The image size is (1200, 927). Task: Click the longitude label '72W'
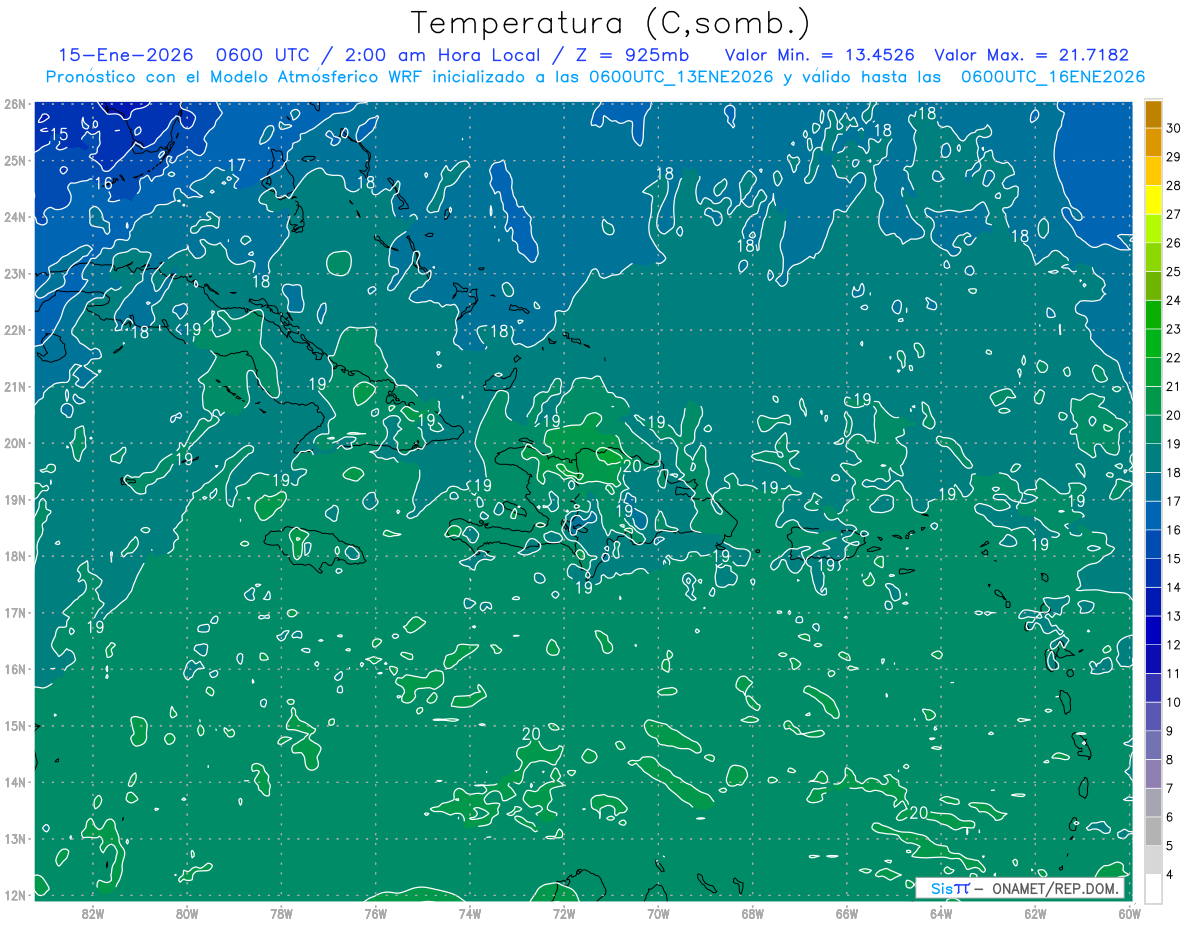(564, 913)
